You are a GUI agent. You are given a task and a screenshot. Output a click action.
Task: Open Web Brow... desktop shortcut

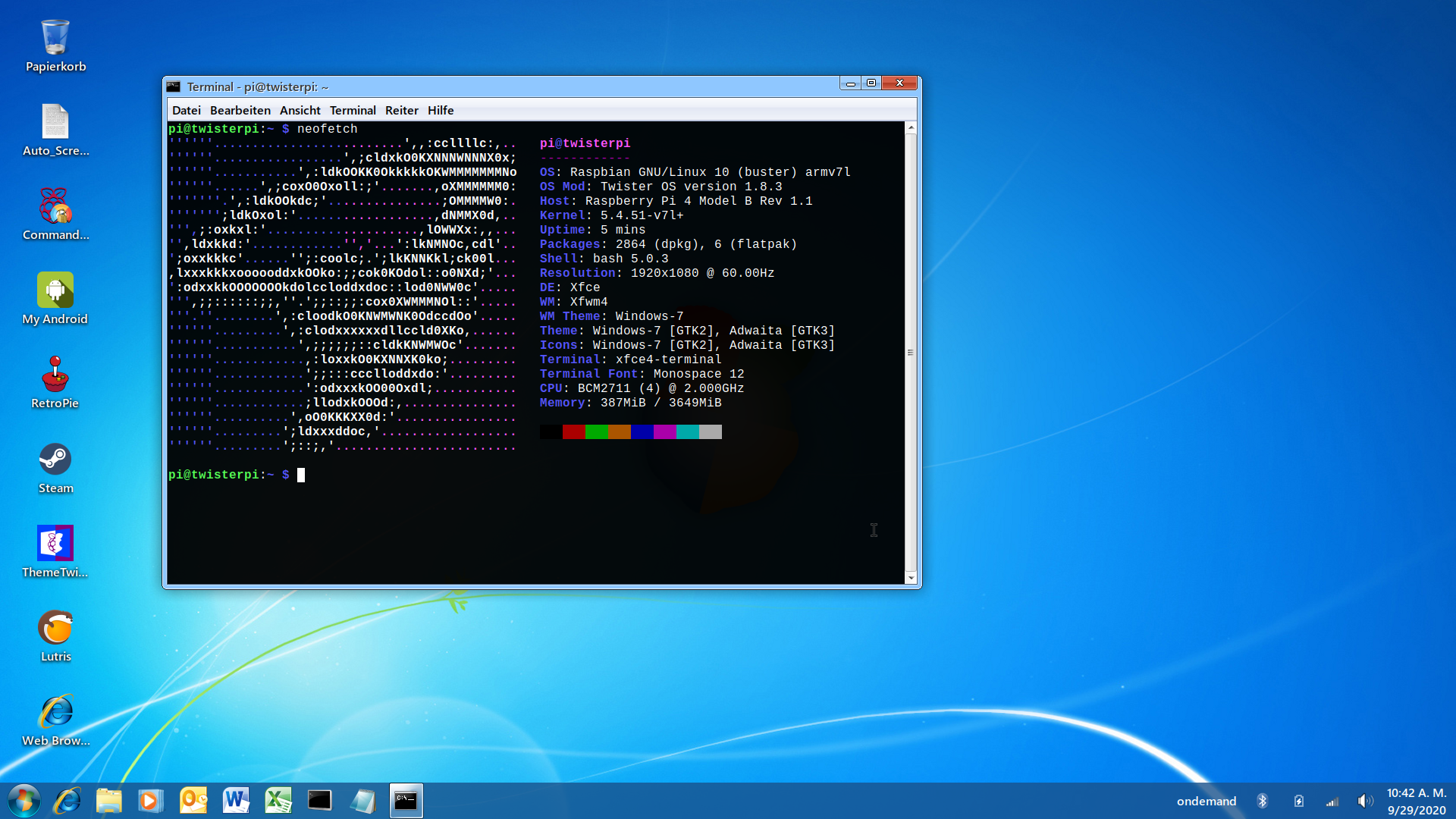tap(55, 720)
